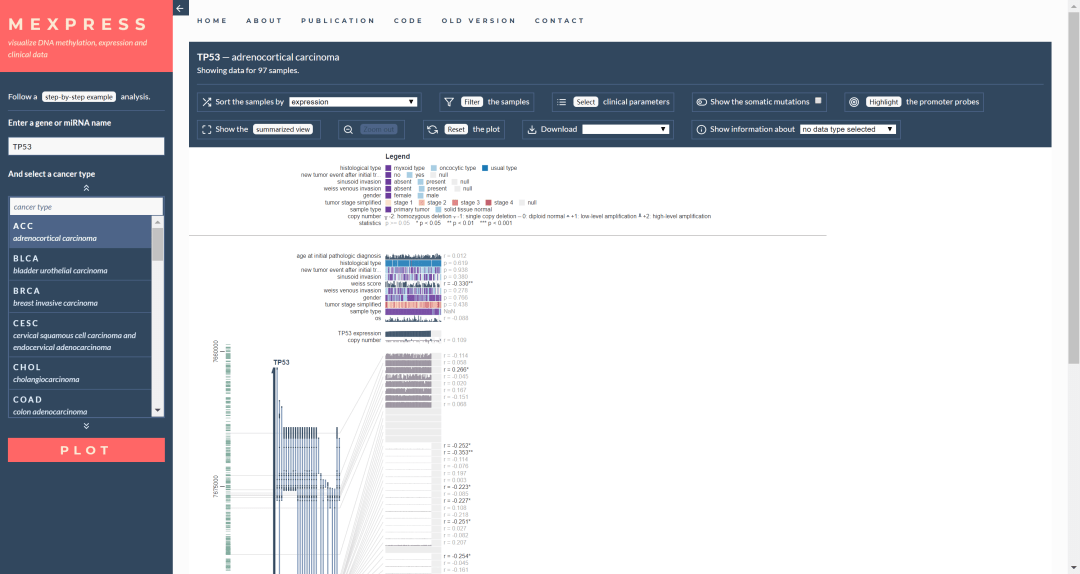Click the cancer type search field
Viewport: 1080px width, 574px height.
86,207
